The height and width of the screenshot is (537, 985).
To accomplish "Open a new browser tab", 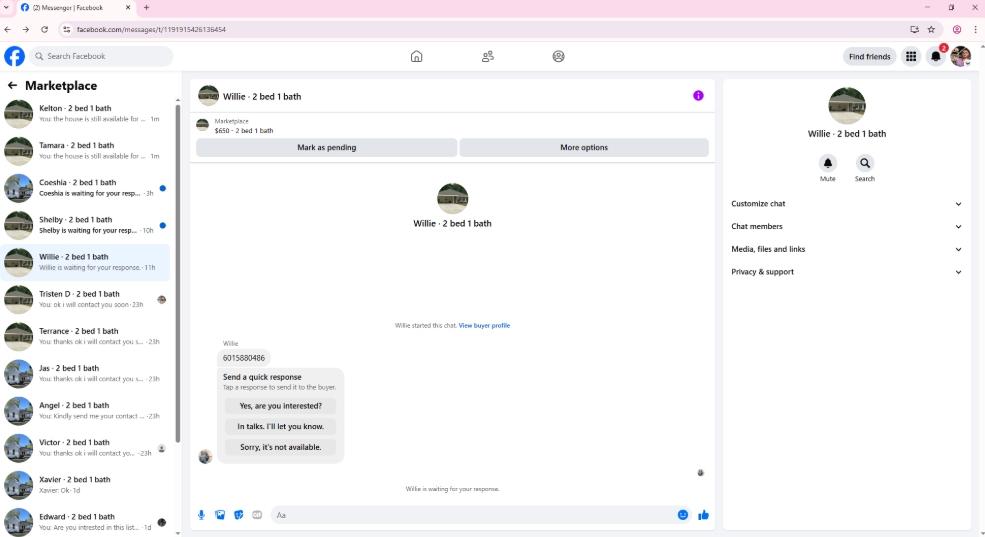I will click(146, 8).
